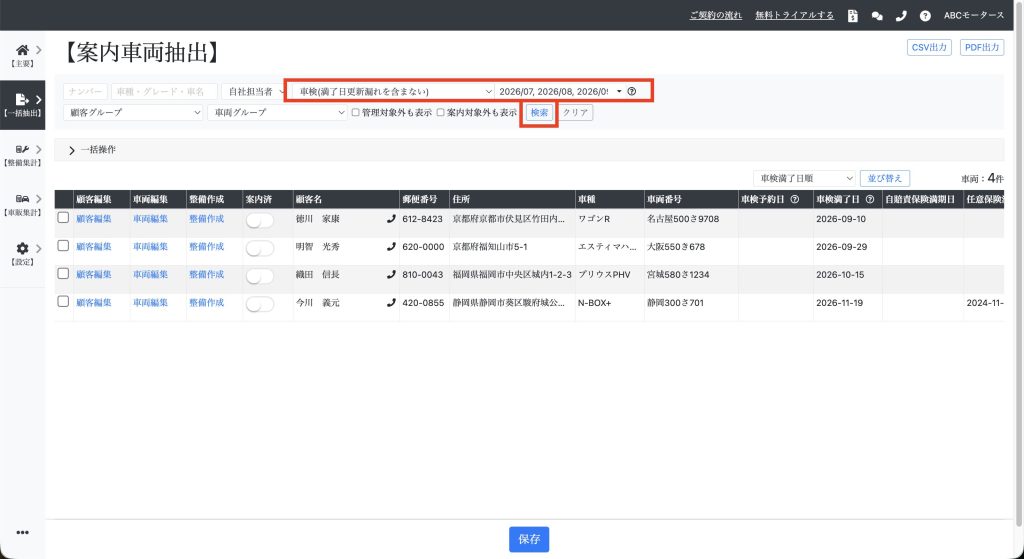Tick the row checkbox for 徳川 家康
This screenshot has width=1024, height=559.
63,217
